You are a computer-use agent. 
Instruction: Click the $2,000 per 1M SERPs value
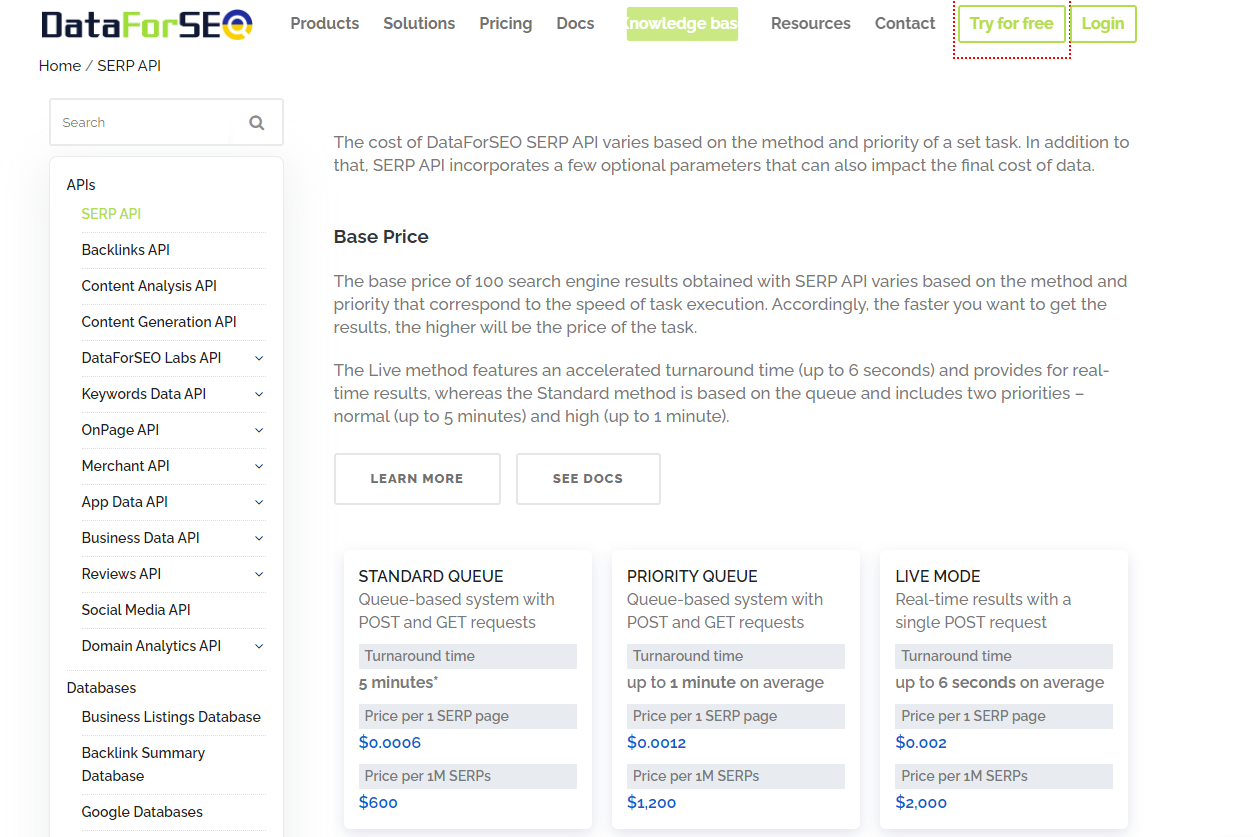pos(921,803)
